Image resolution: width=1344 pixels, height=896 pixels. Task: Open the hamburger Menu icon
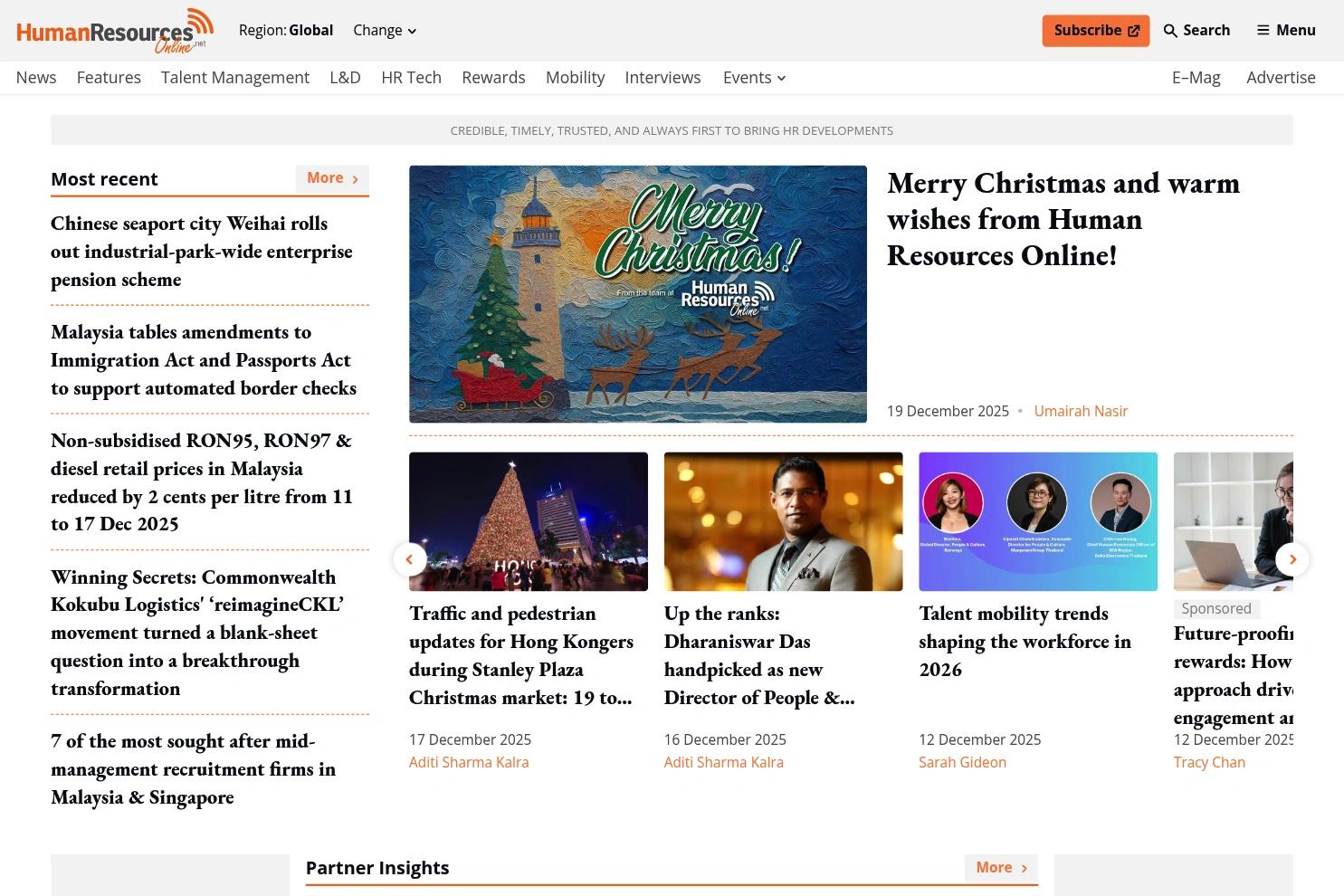[x=1263, y=30]
